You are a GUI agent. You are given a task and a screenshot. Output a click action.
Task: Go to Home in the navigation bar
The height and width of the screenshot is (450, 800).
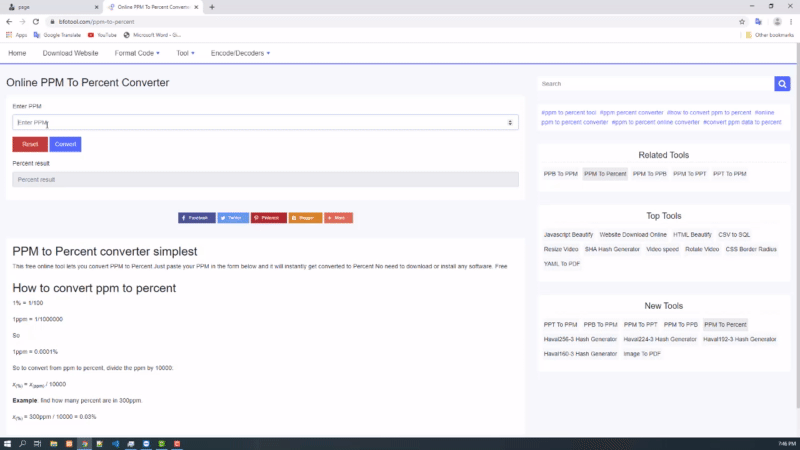point(17,52)
